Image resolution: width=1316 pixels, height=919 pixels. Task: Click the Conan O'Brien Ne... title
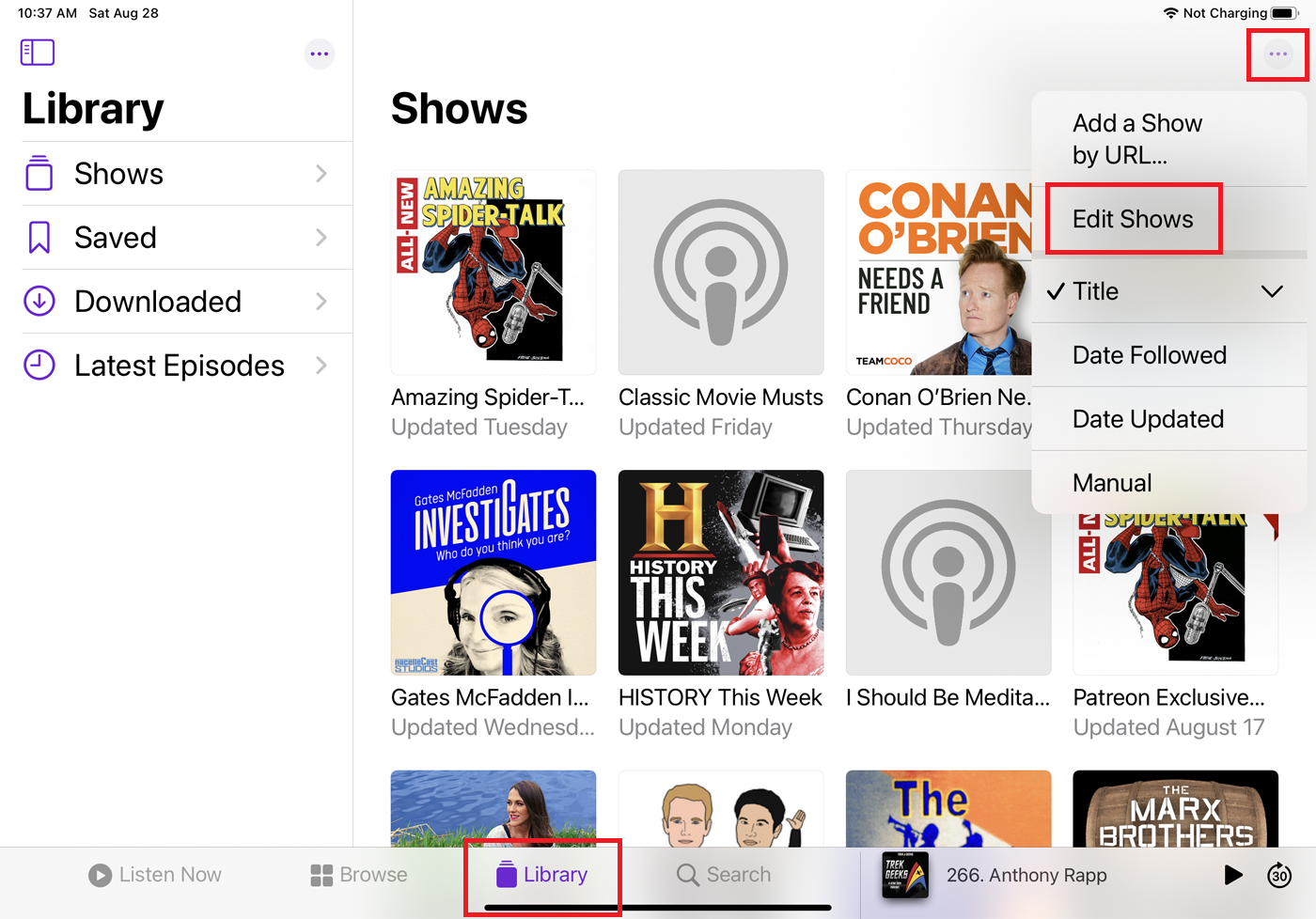938,397
